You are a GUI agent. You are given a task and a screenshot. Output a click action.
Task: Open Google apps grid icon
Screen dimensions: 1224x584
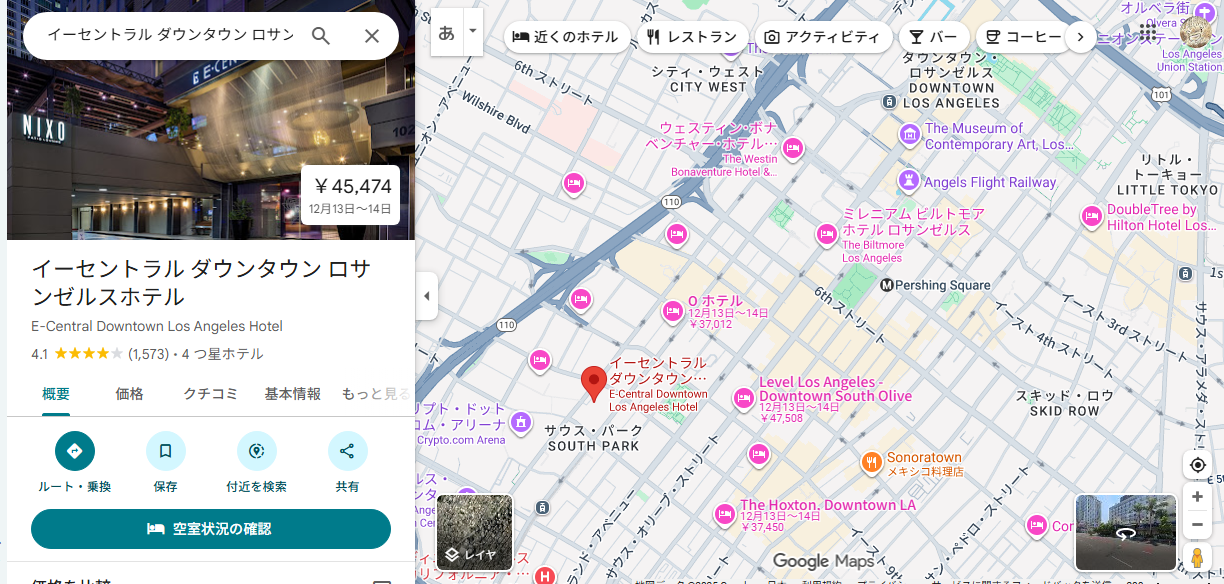click(x=1147, y=34)
